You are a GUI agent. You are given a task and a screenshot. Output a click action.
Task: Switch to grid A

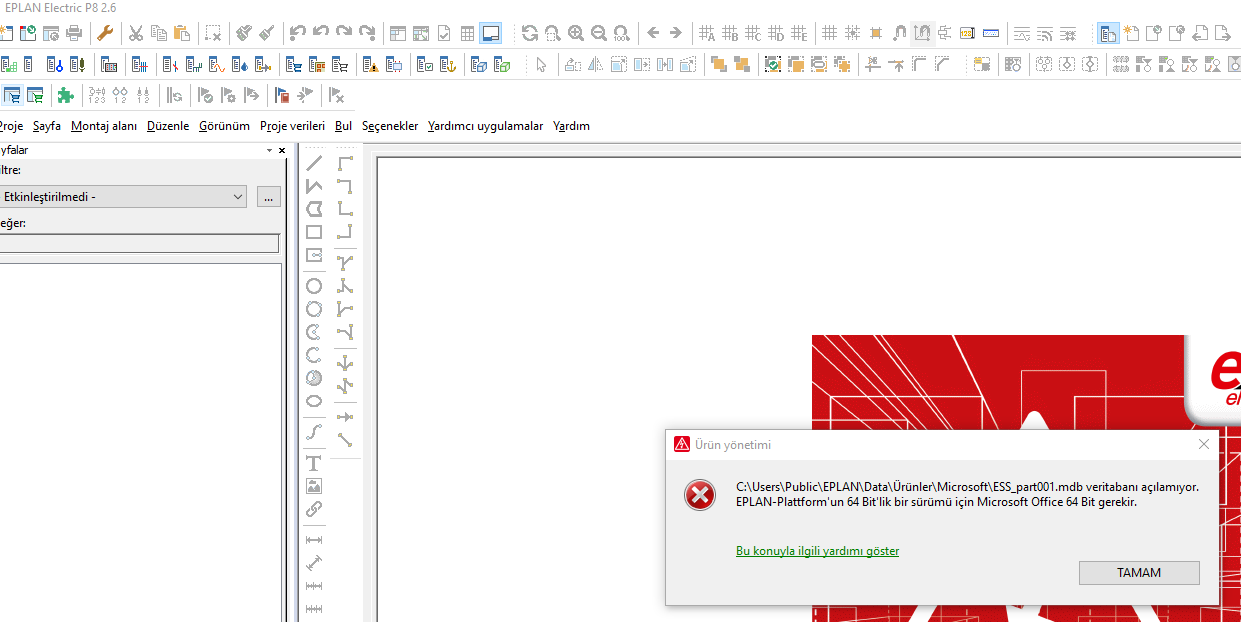[x=707, y=33]
